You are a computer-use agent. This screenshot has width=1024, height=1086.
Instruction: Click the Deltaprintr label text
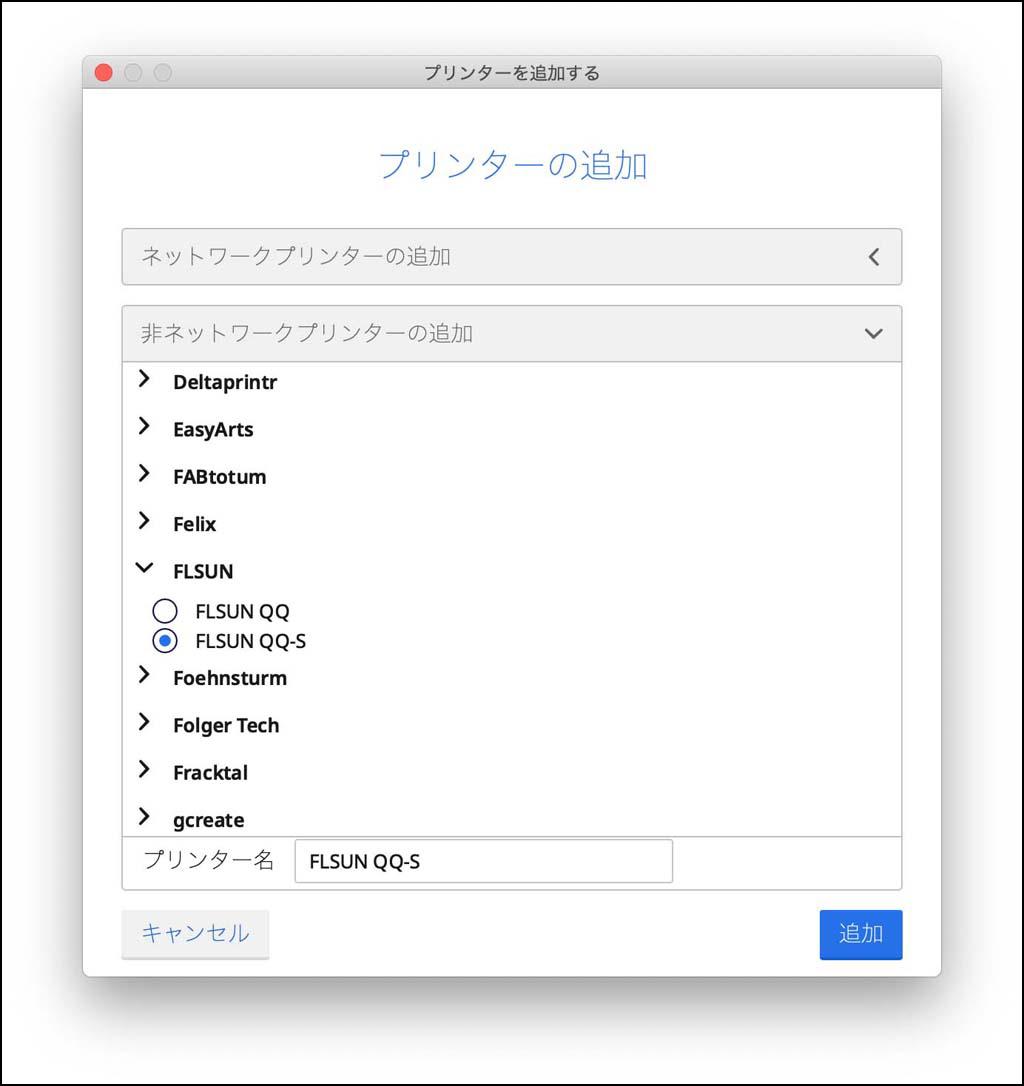pyautogui.click(x=225, y=382)
